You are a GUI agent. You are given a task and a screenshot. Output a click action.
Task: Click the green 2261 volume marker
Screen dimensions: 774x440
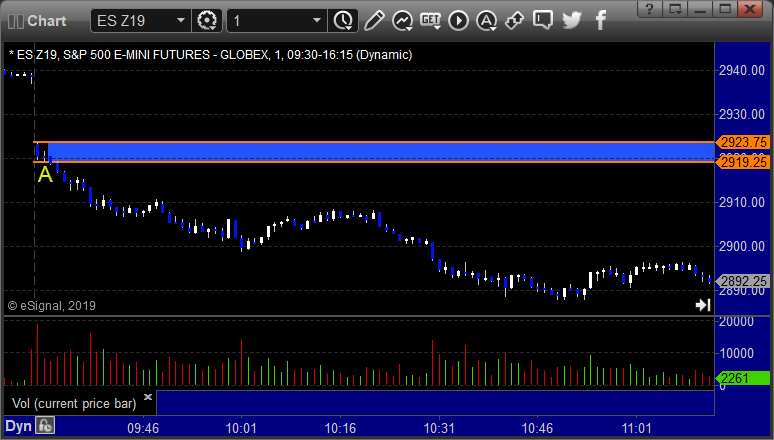pyautogui.click(x=743, y=378)
